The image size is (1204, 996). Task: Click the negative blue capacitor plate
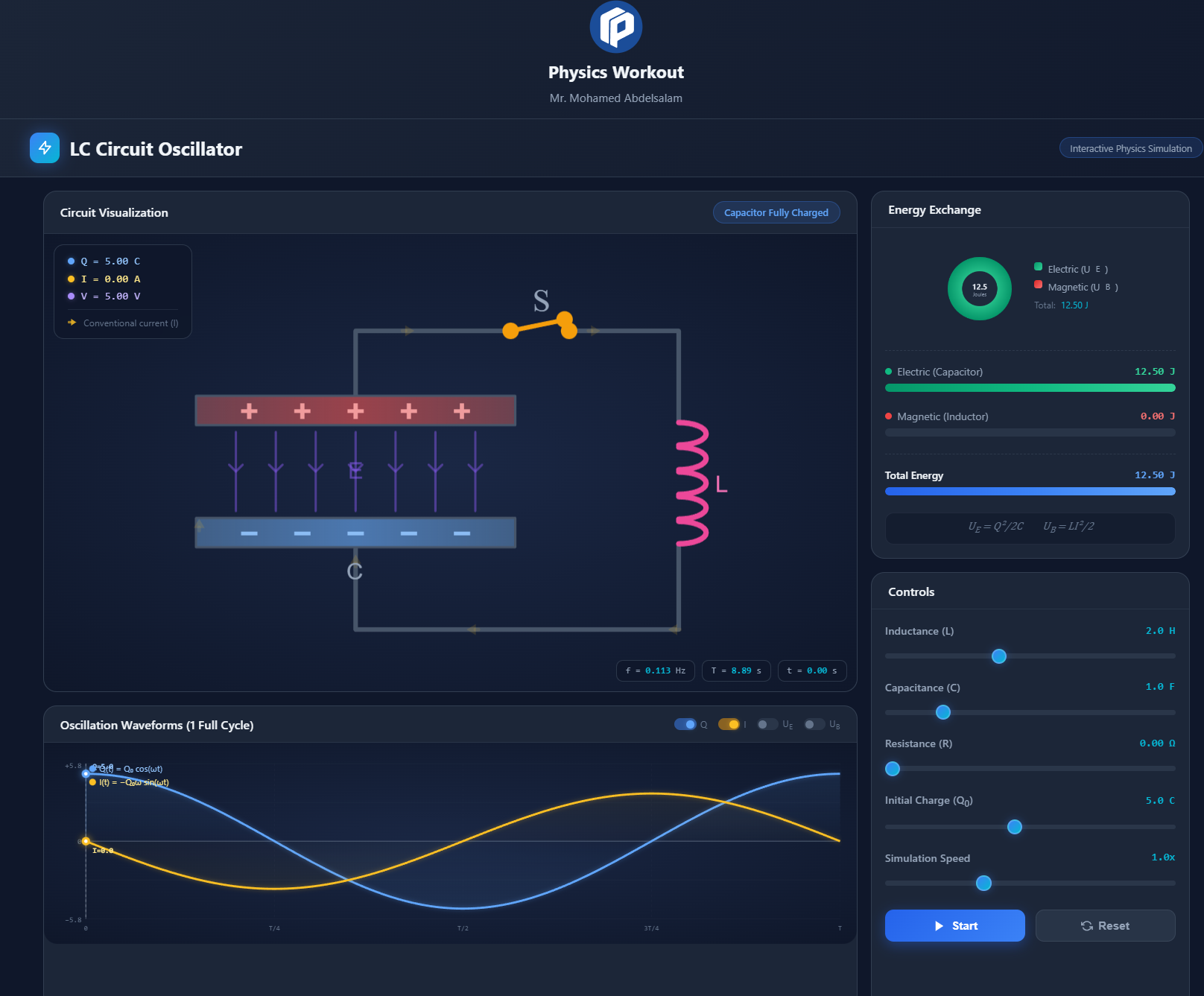pyautogui.click(x=355, y=533)
